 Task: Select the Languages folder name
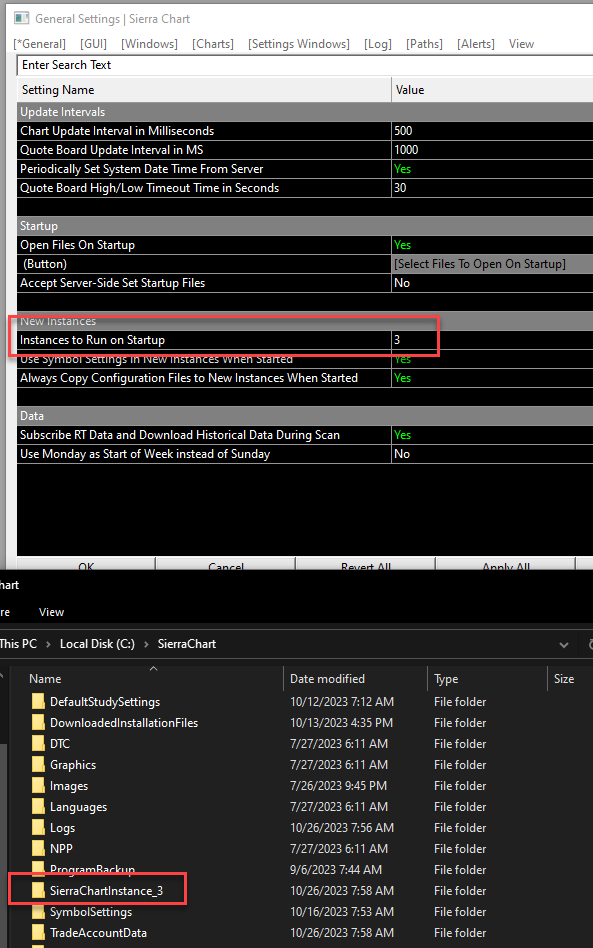click(79, 807)
